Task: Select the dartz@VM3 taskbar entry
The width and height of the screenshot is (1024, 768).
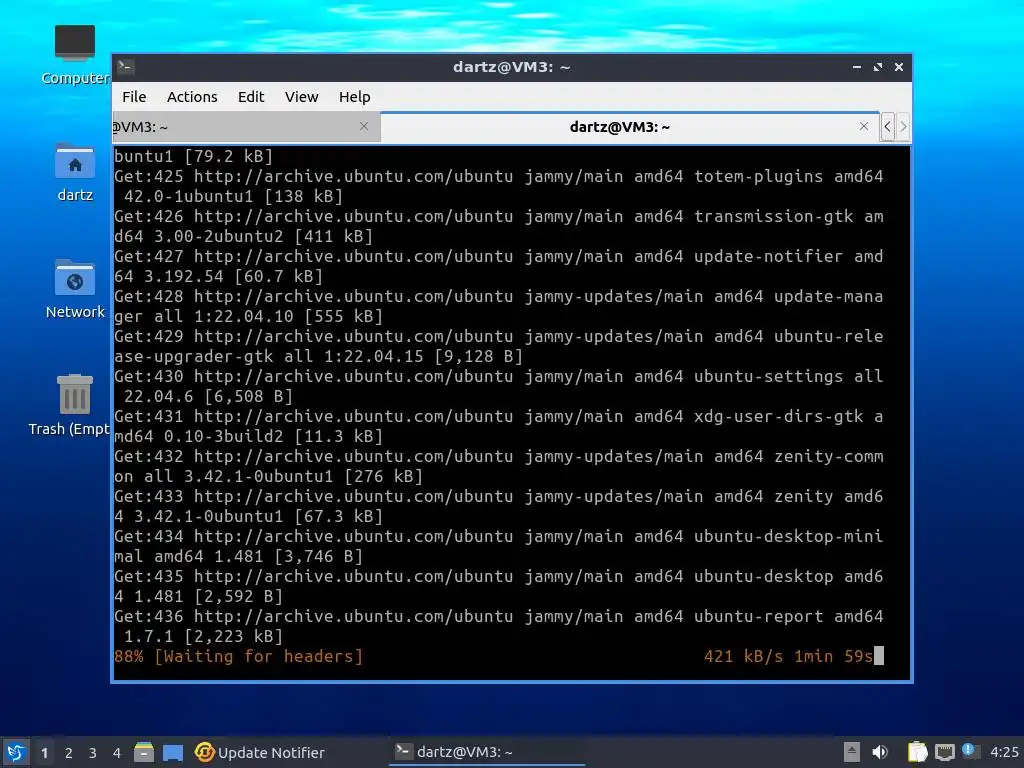Action: tap(487, 752)
